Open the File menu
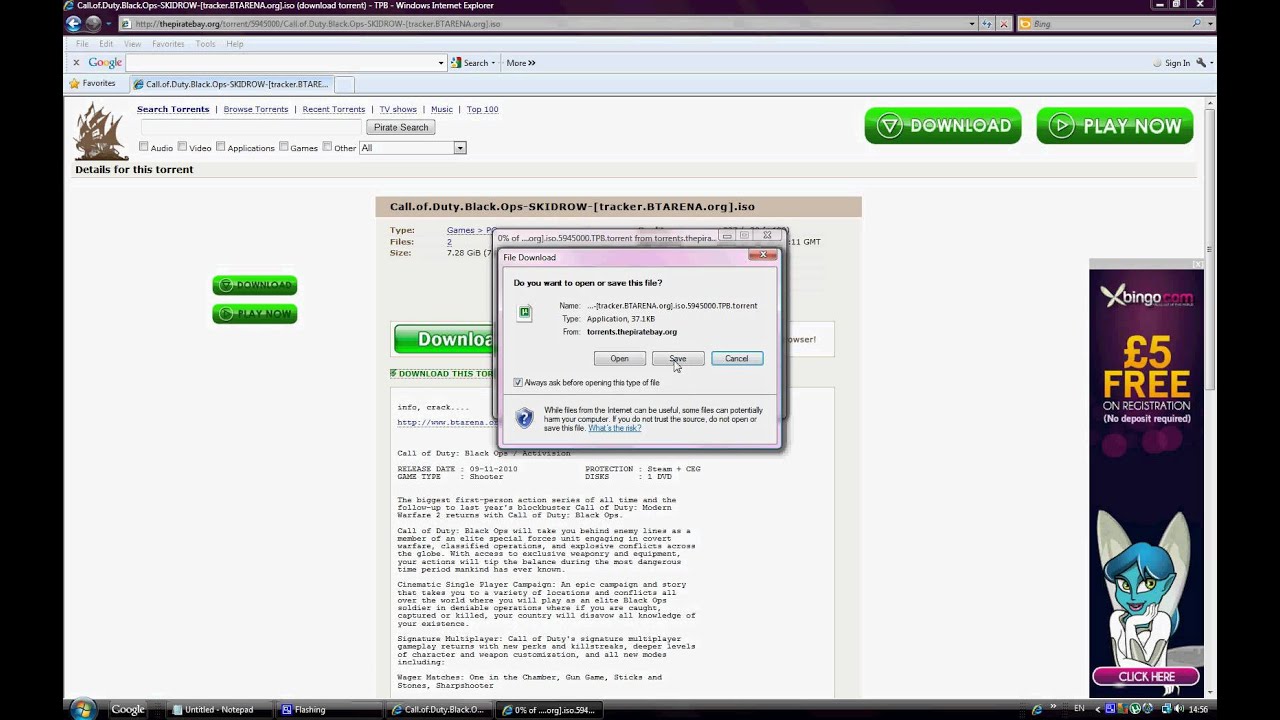 (82, 44)
